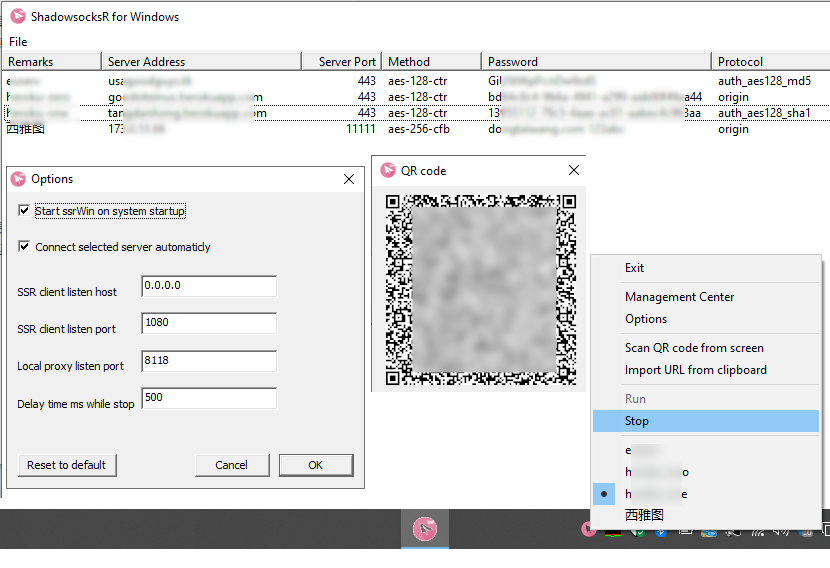Select the currently checked server entry with bullet
Viewport: 830px width, 568px height.
coord(706,494)
